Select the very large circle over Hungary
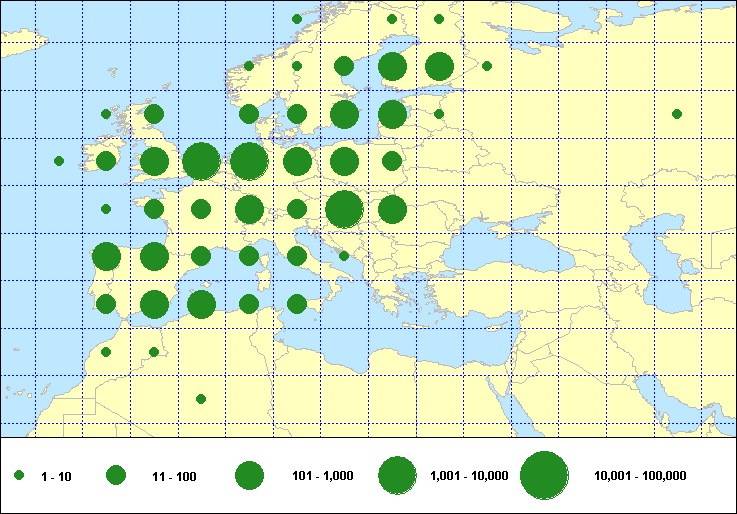The height and width of the screenshot is (514, 737). coord(344,209)
